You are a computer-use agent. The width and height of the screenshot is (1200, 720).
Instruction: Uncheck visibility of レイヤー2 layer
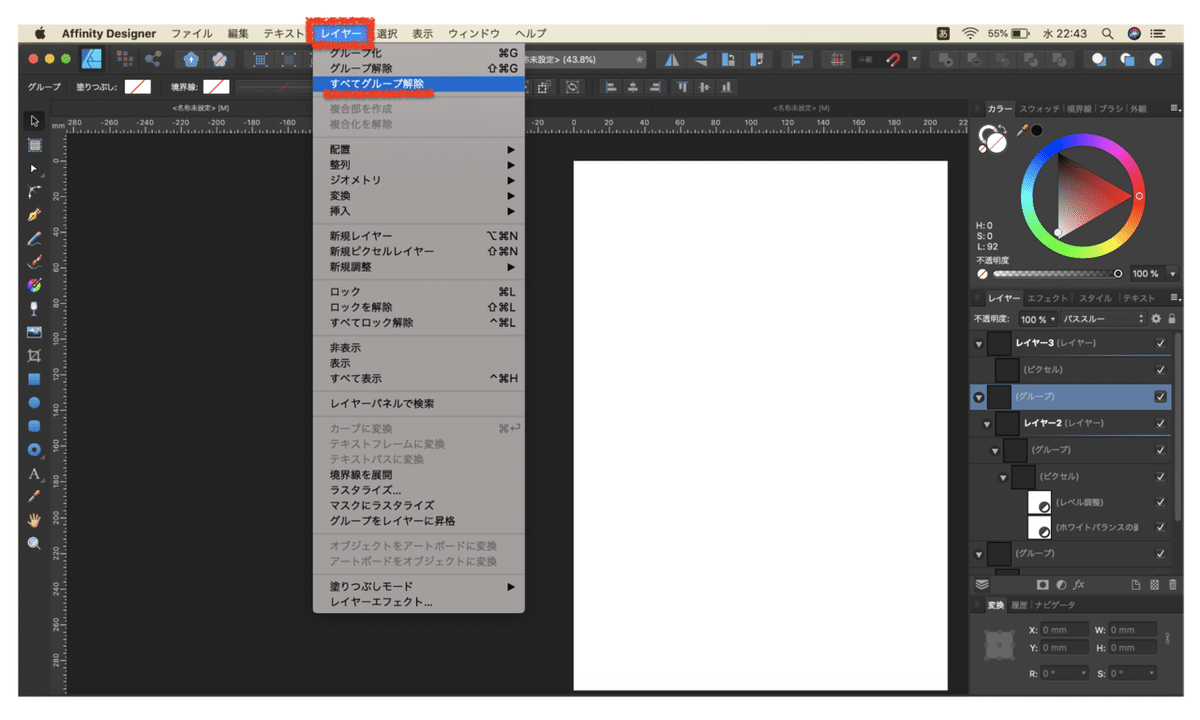point(1160,423)
